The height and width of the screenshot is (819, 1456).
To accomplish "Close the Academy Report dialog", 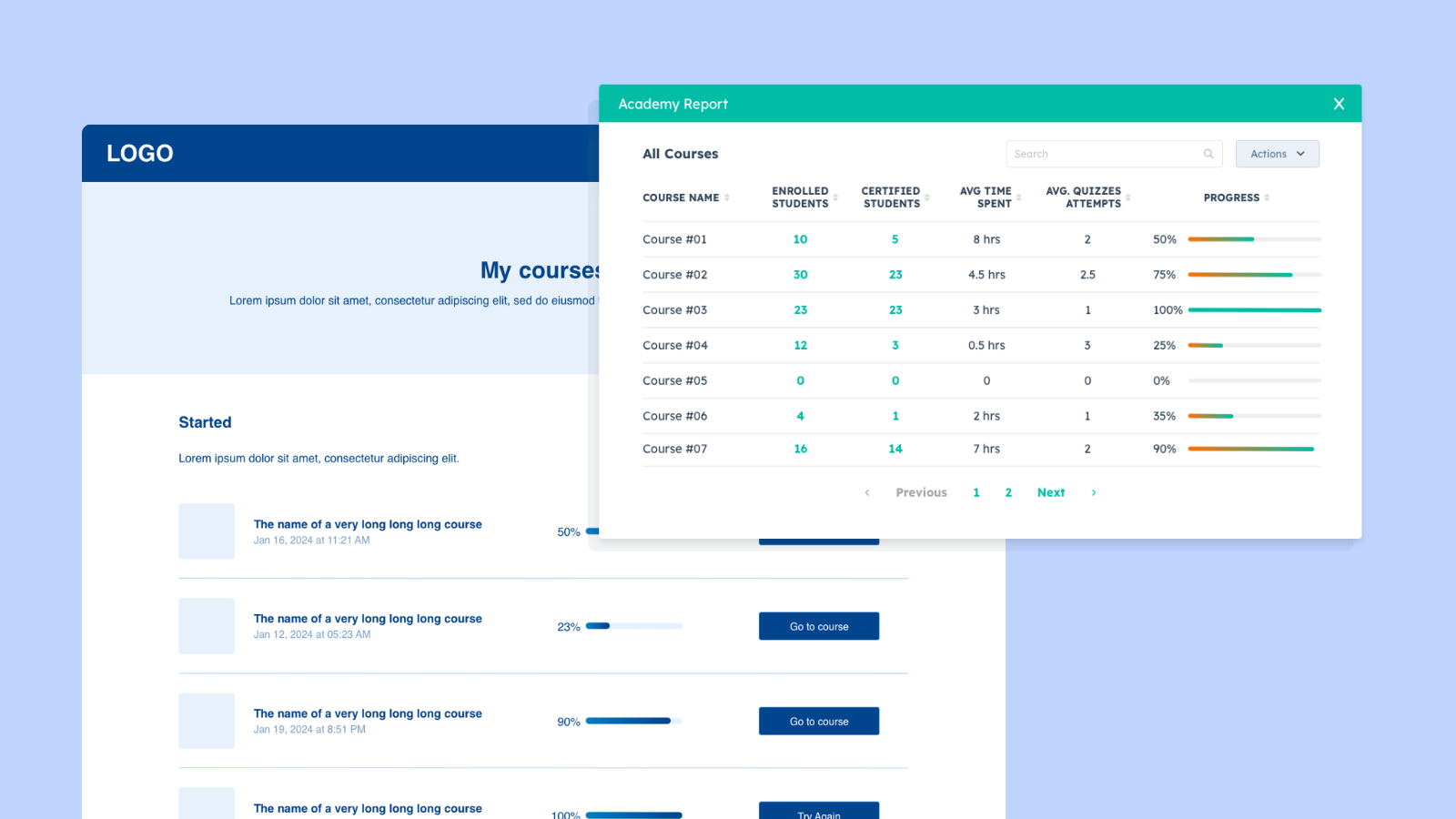I will pos(1339,104).
